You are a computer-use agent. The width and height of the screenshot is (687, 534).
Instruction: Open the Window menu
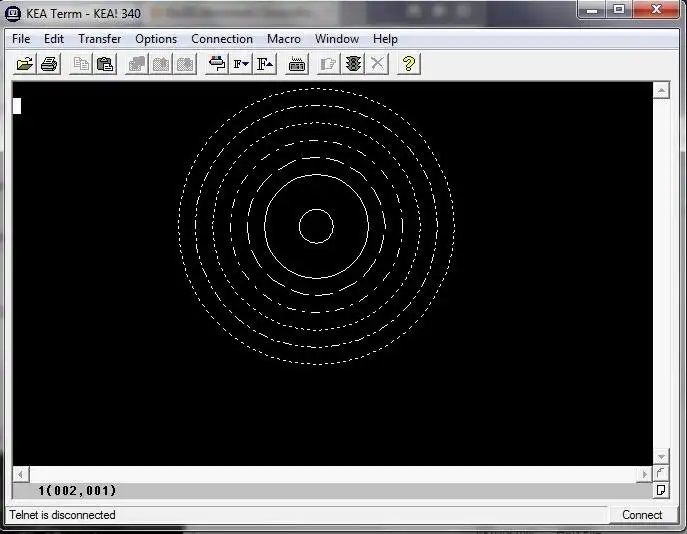click(x=337, y=39)
